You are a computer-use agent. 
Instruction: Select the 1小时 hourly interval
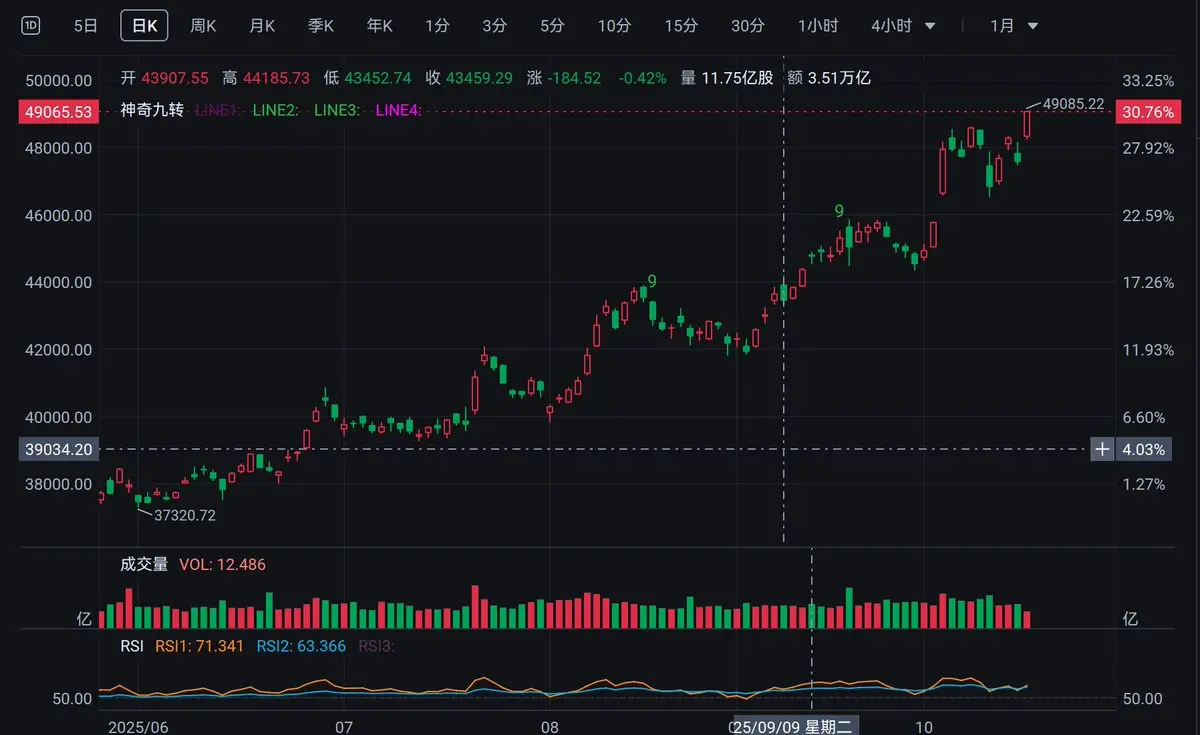(x=818, y=26)
